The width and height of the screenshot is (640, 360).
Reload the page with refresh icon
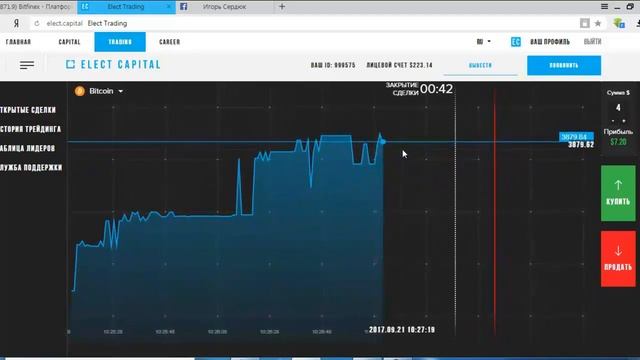pos(37,23)
